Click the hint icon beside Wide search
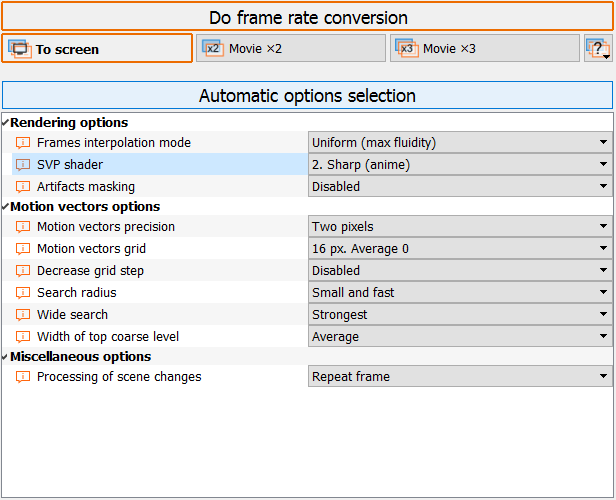 (23, 315)
